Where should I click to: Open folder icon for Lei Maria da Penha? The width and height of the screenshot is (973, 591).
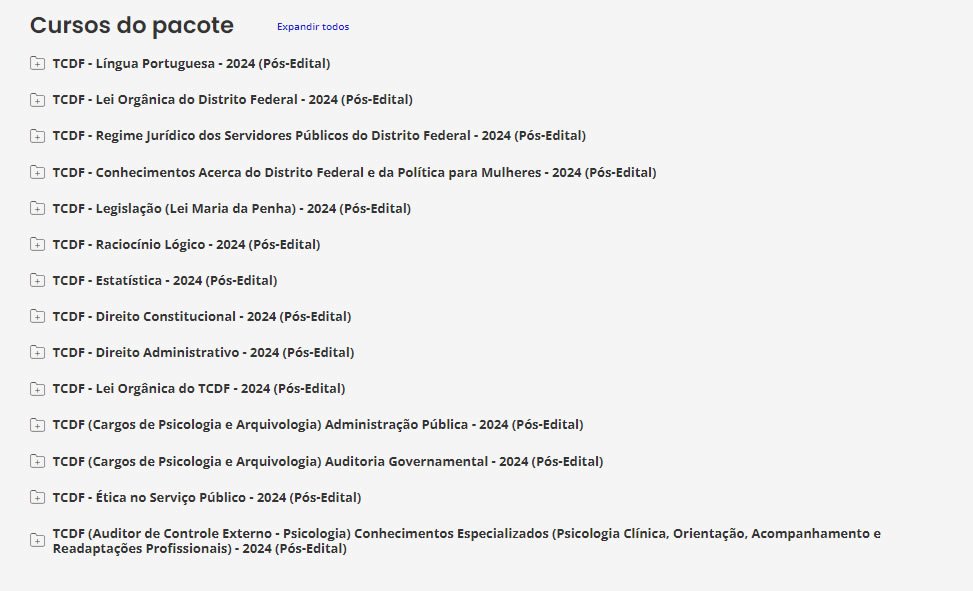click(37, 209)
